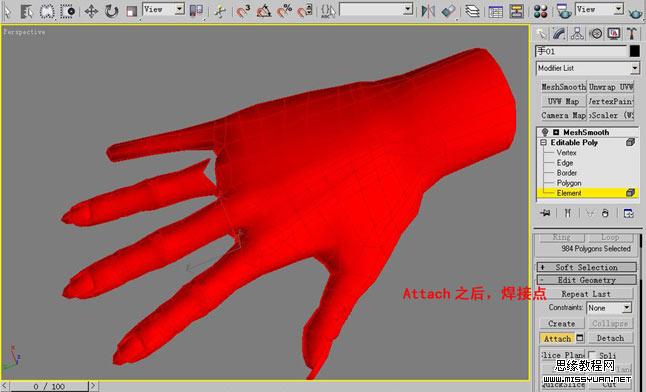
Task: Click Quick Render teapot
Action: click(636, 12)
